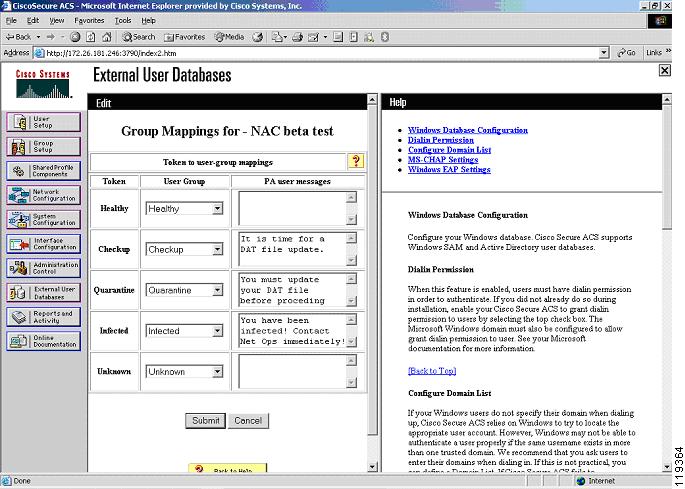The image size is (685, 489).
Task: Open the Quarantine user group dropdown
Action: pyautogui.click(x=217, y=290)
